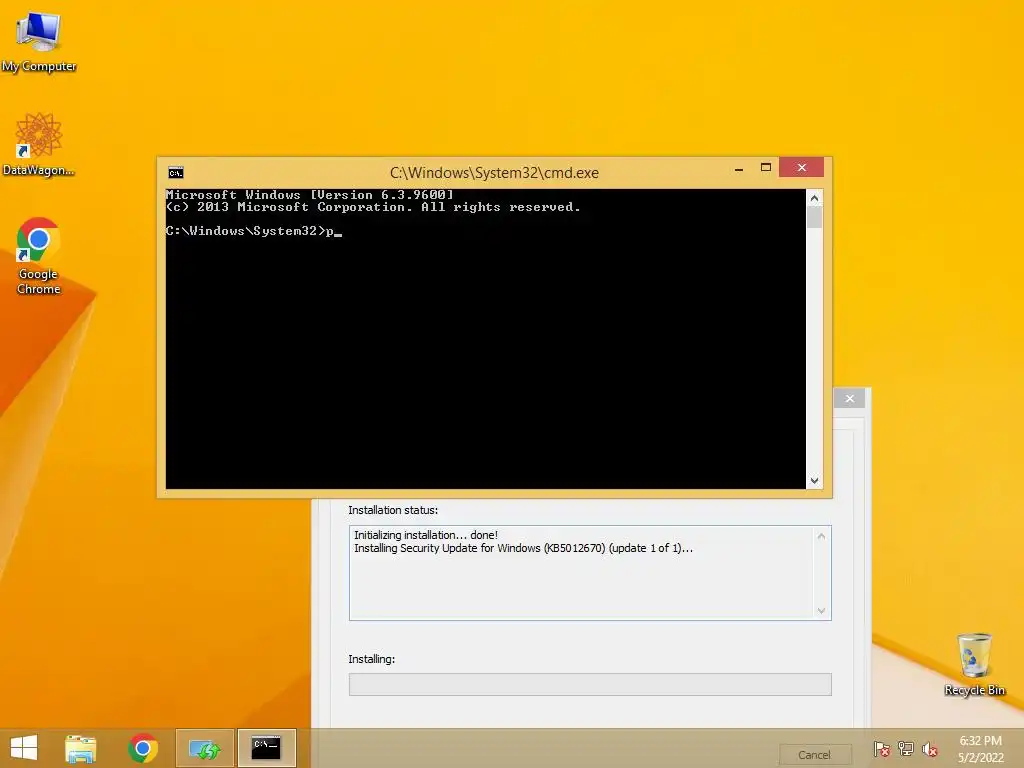Click the command prompt line C:\Windows\System32>
The height and width of the screenshot is (768, 1024).
coord(254,231)
